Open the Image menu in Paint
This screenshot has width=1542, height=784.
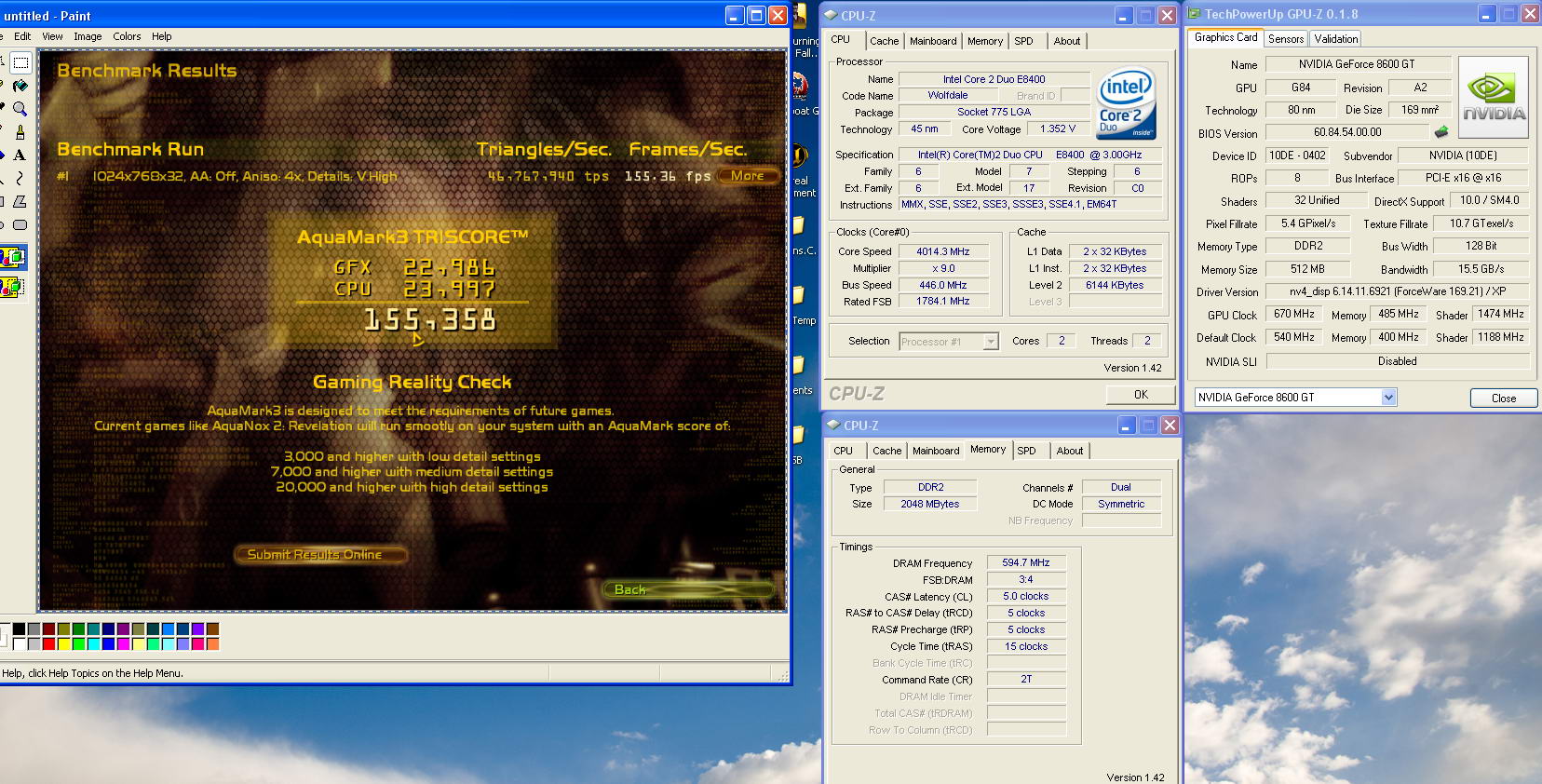pos(88,36)
